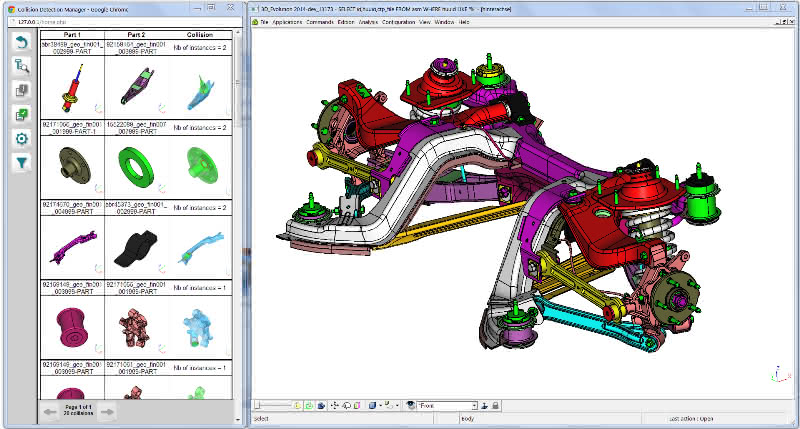Click the undo arrow icon in the sidebar
The image size is (800, 429).
click(x=21, y=42)
